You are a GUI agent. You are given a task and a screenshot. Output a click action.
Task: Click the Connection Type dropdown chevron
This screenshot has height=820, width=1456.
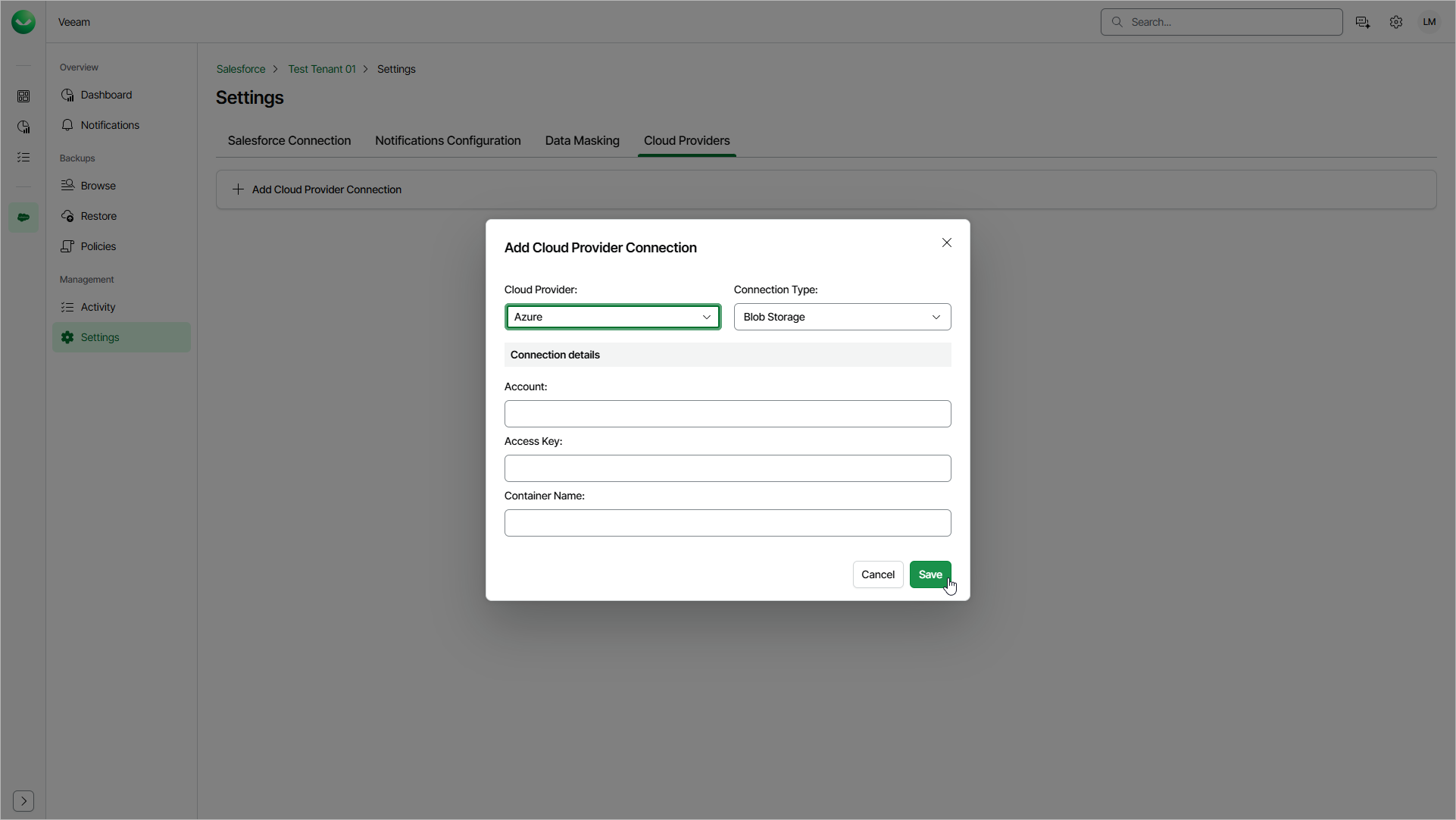coord(936,317)
